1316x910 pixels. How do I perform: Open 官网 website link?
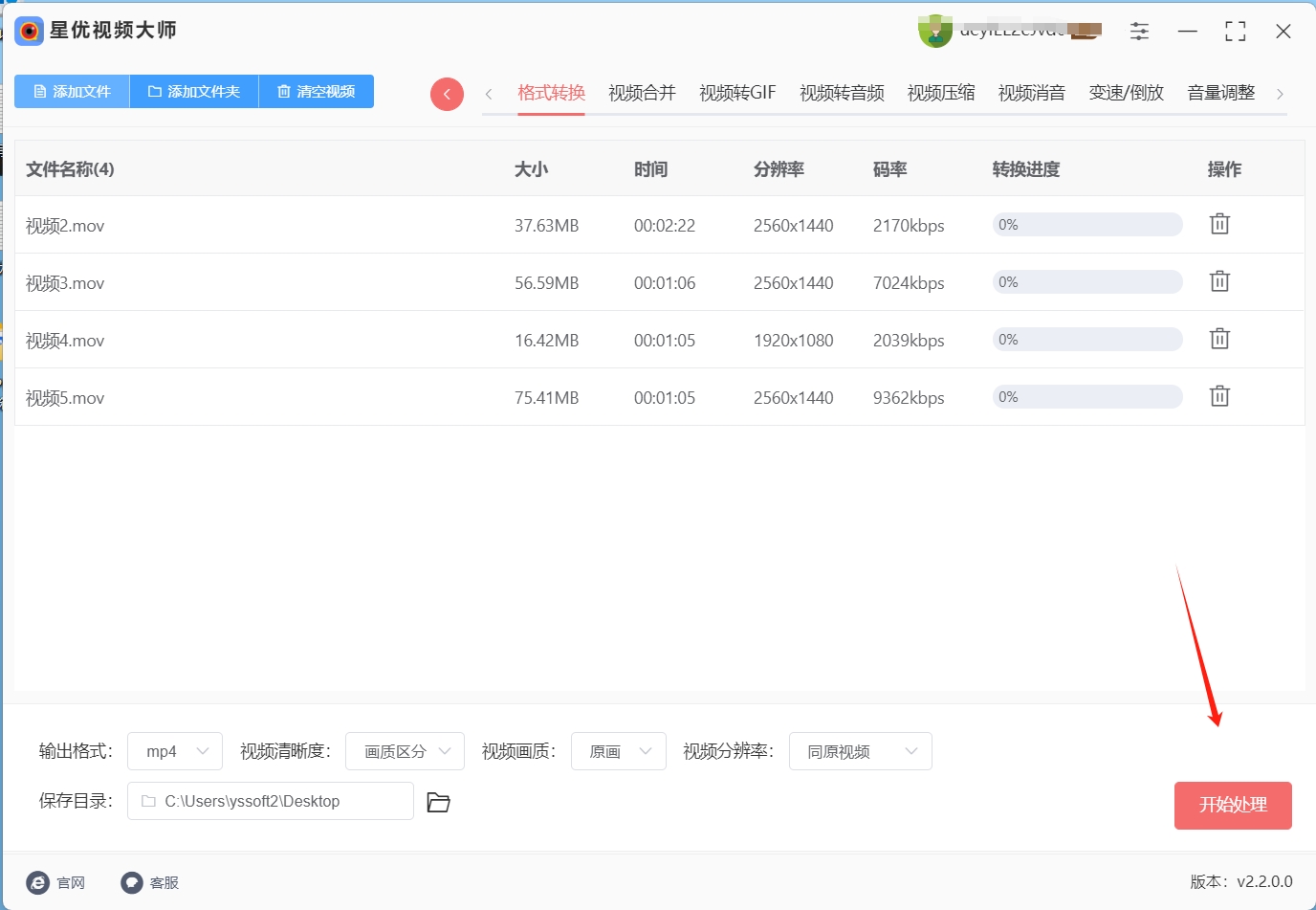pos(55,882)
